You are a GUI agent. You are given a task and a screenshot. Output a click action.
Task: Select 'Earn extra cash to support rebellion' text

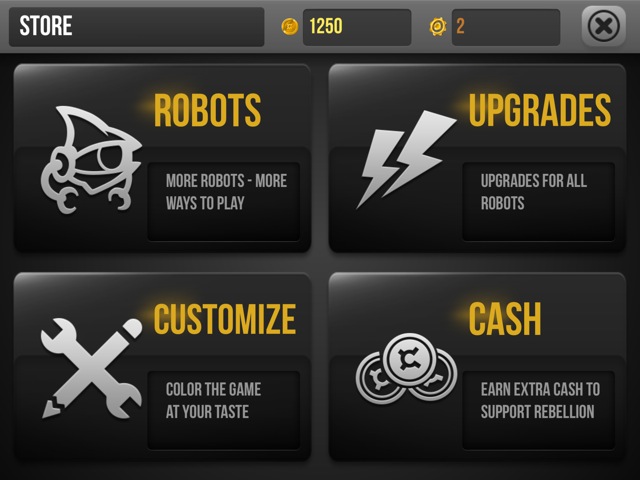(540, 400)
